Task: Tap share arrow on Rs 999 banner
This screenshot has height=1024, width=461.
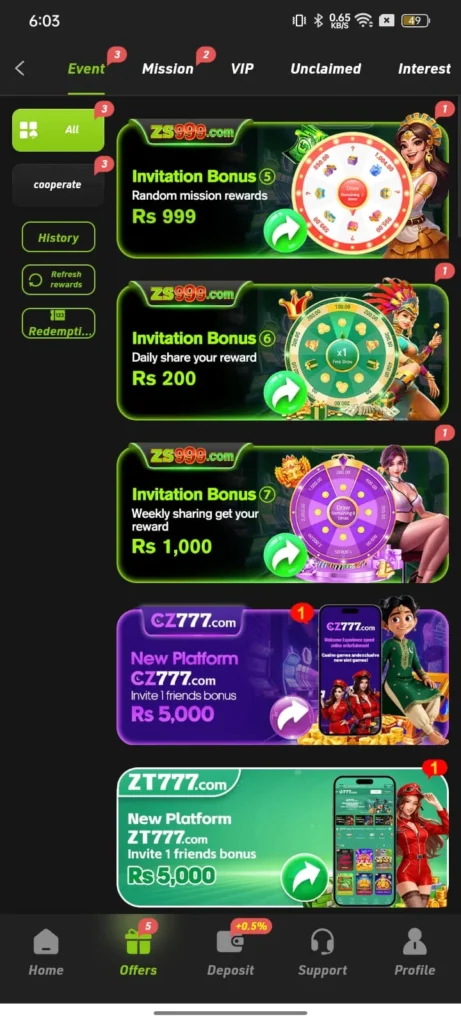Action: coord(285,230)
